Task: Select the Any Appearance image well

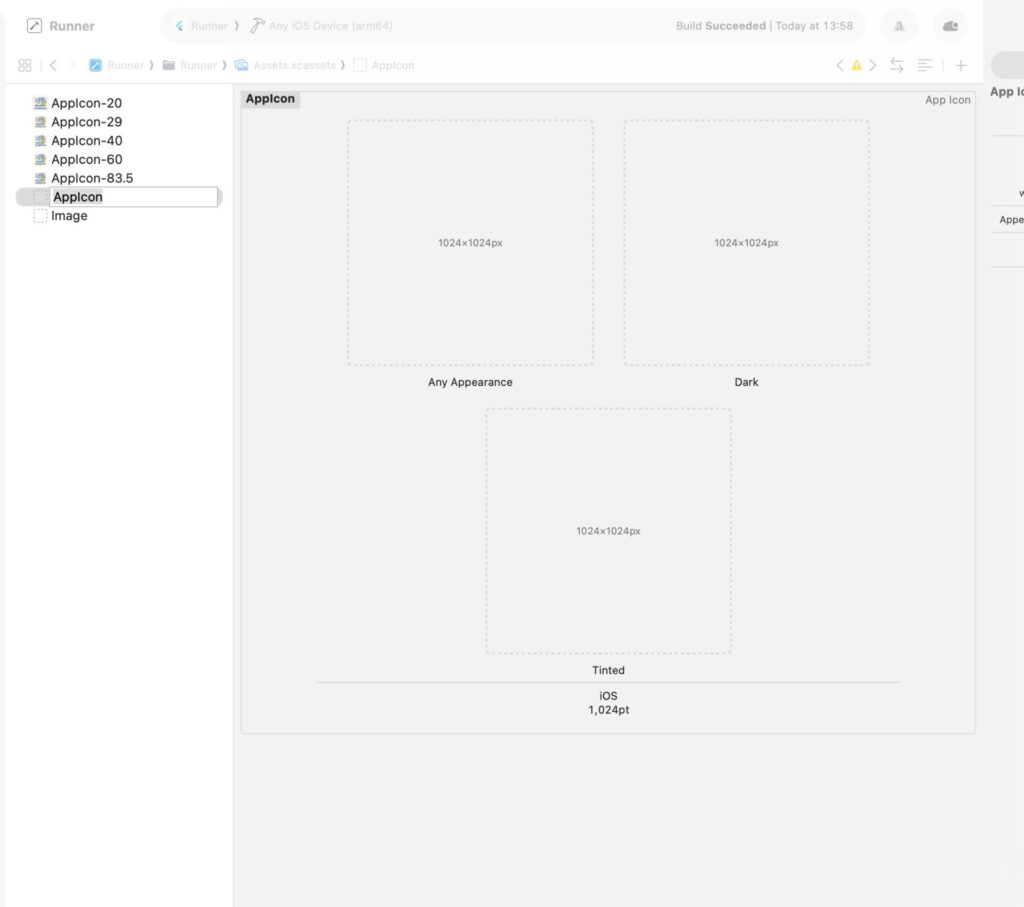Action: click(x=470, y=243)
